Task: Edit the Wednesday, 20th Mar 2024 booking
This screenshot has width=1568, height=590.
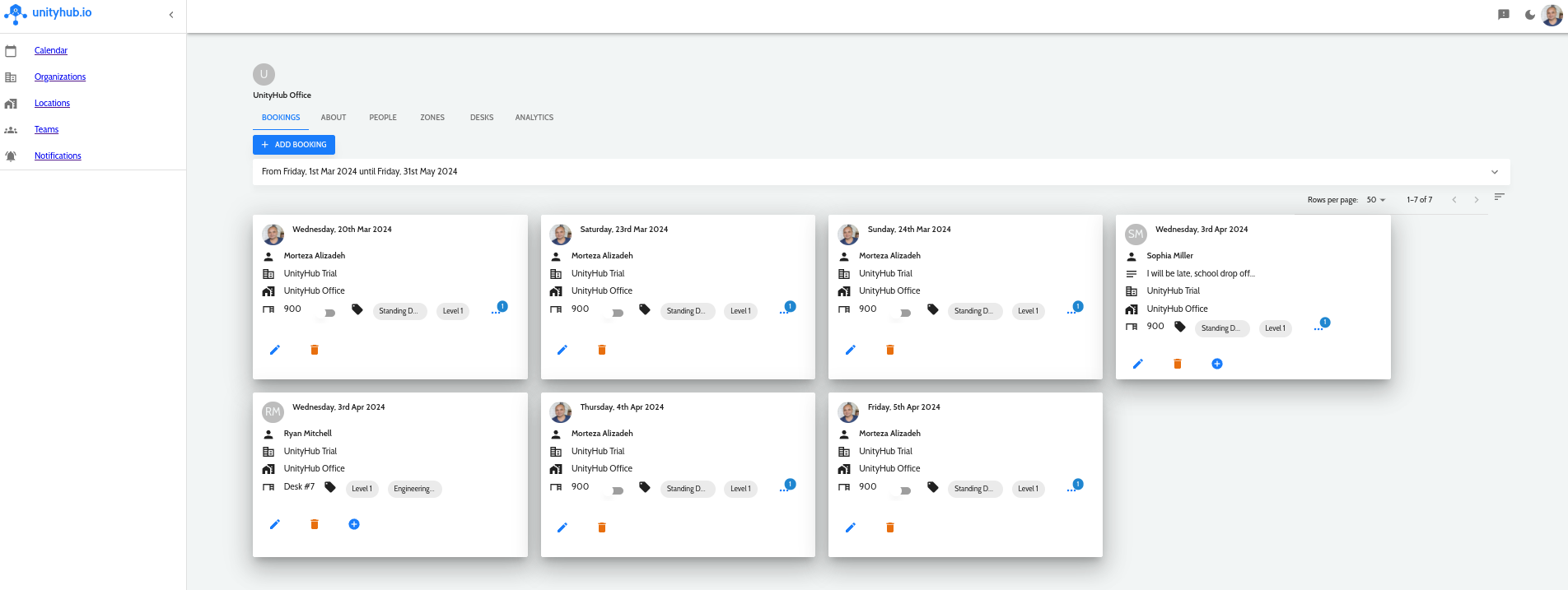Action: [275, 350]
